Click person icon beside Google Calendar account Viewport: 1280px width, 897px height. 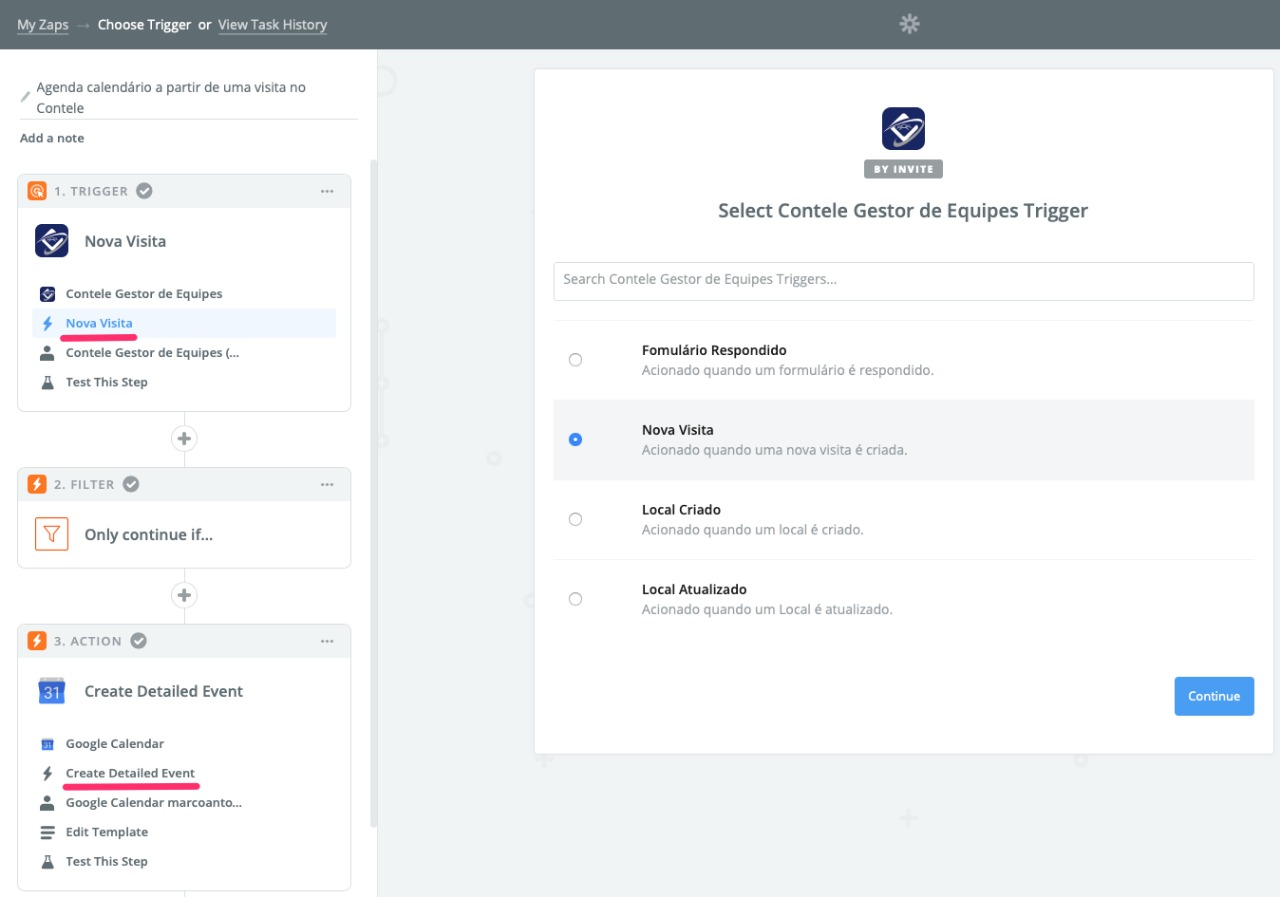click(x=47, y=803)
